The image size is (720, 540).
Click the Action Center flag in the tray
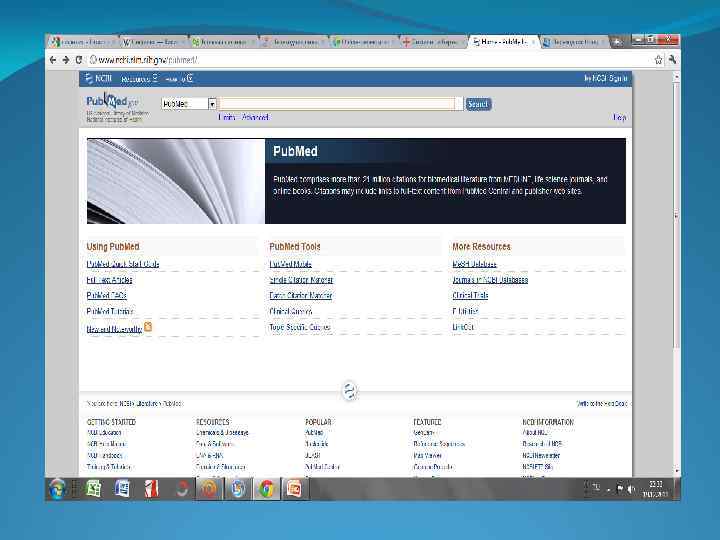click(620, 489)
